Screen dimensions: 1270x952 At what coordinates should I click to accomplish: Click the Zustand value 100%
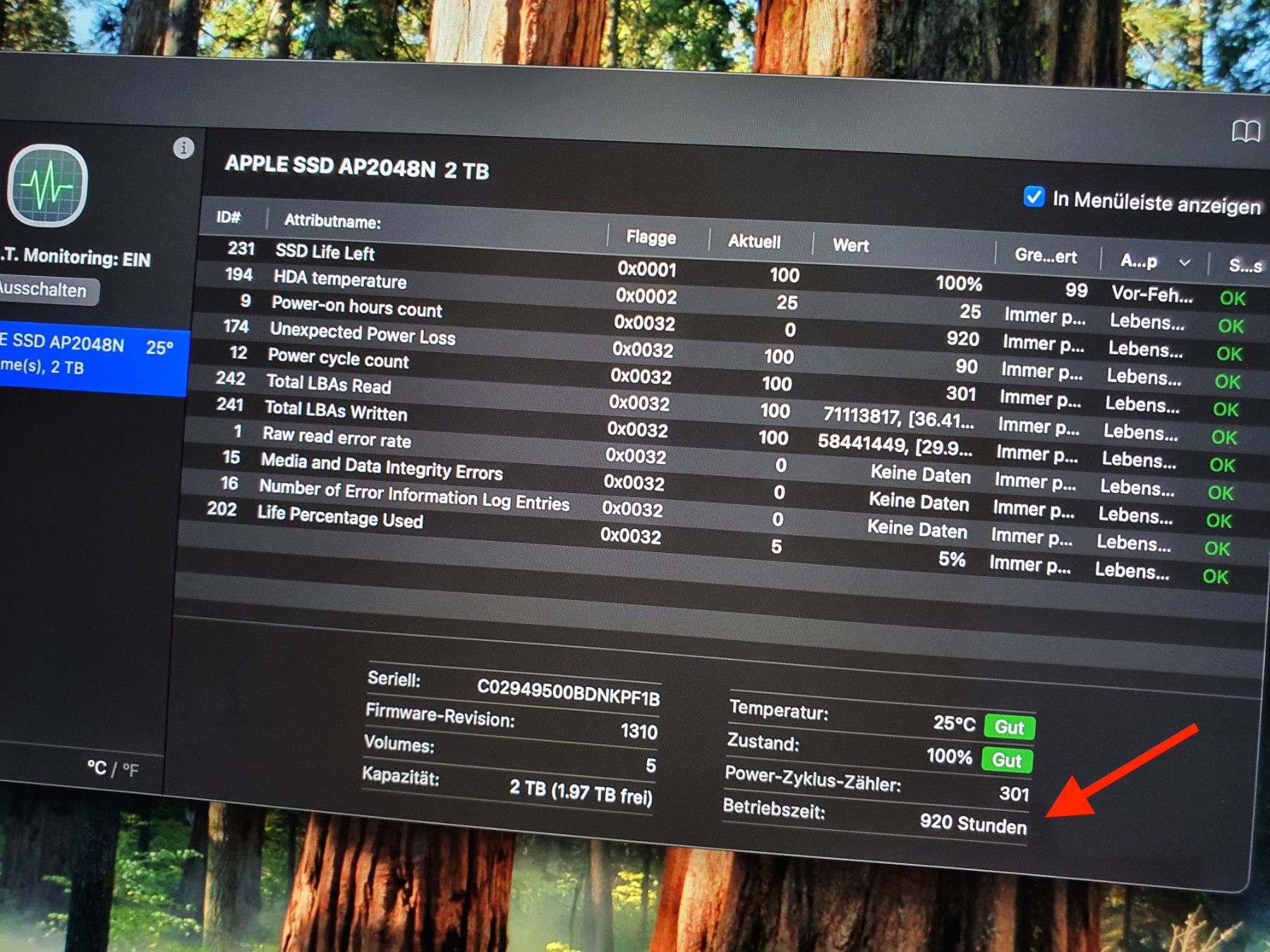click(949, 757)
